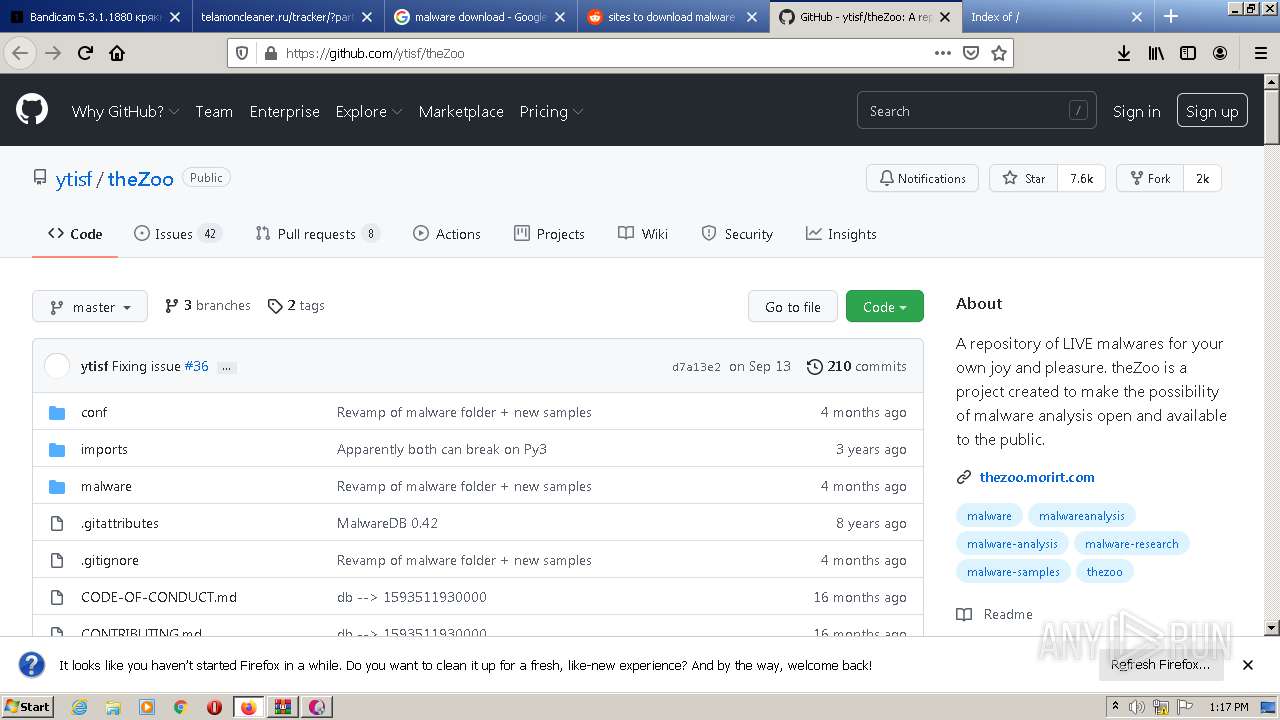The height and width of the screenshot is (720, 1280).
Task: Open the Projects tab
Action: coord(549,234)
